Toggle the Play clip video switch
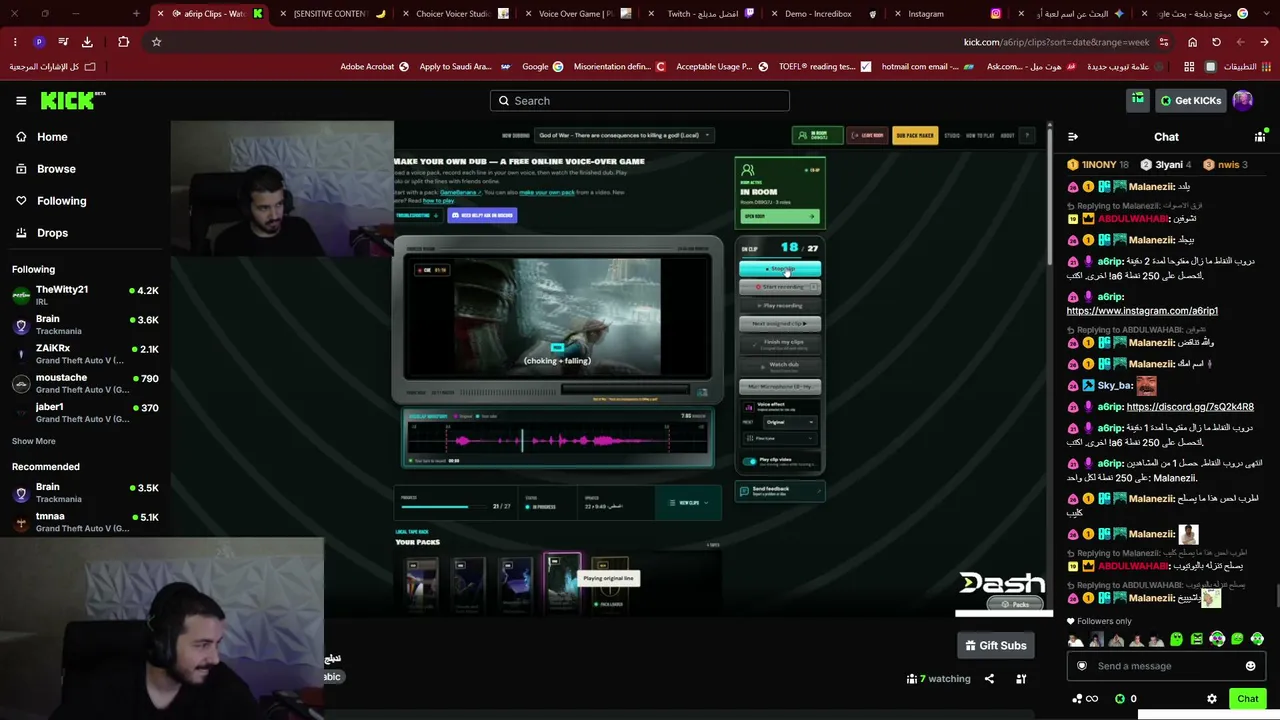 pyautogui.click(x=749, y=461)
